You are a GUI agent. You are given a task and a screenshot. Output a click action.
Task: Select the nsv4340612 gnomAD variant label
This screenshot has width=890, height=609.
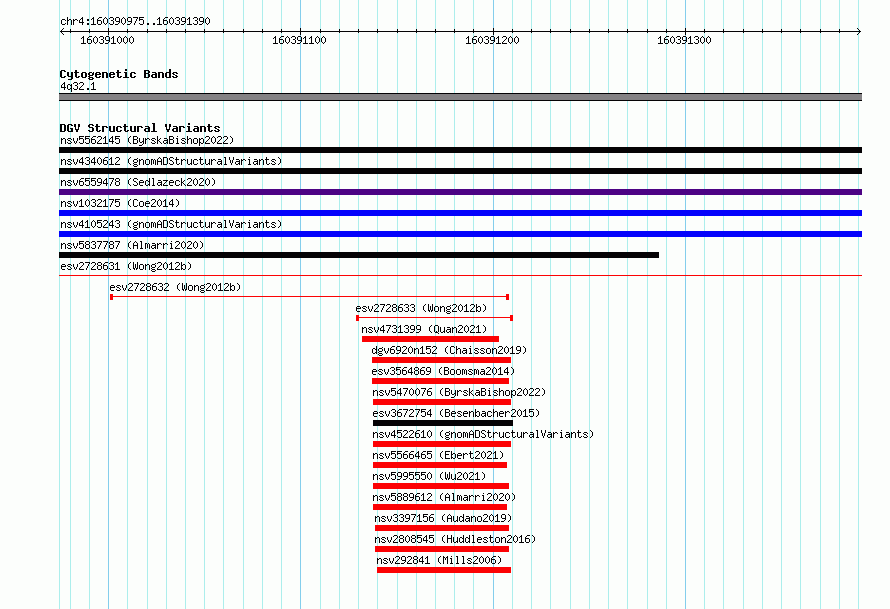click(171, 161)
